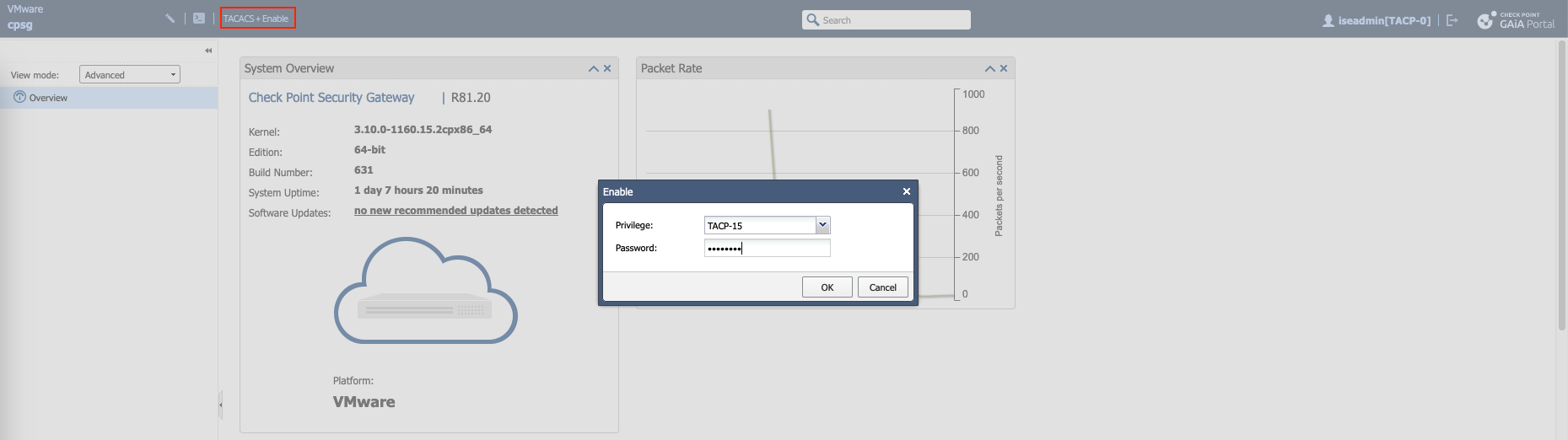The width and height of the screenshot is (1568, 440).
Task: Click the Check Point Gaia Portal logo
Action: point(1516,20)
